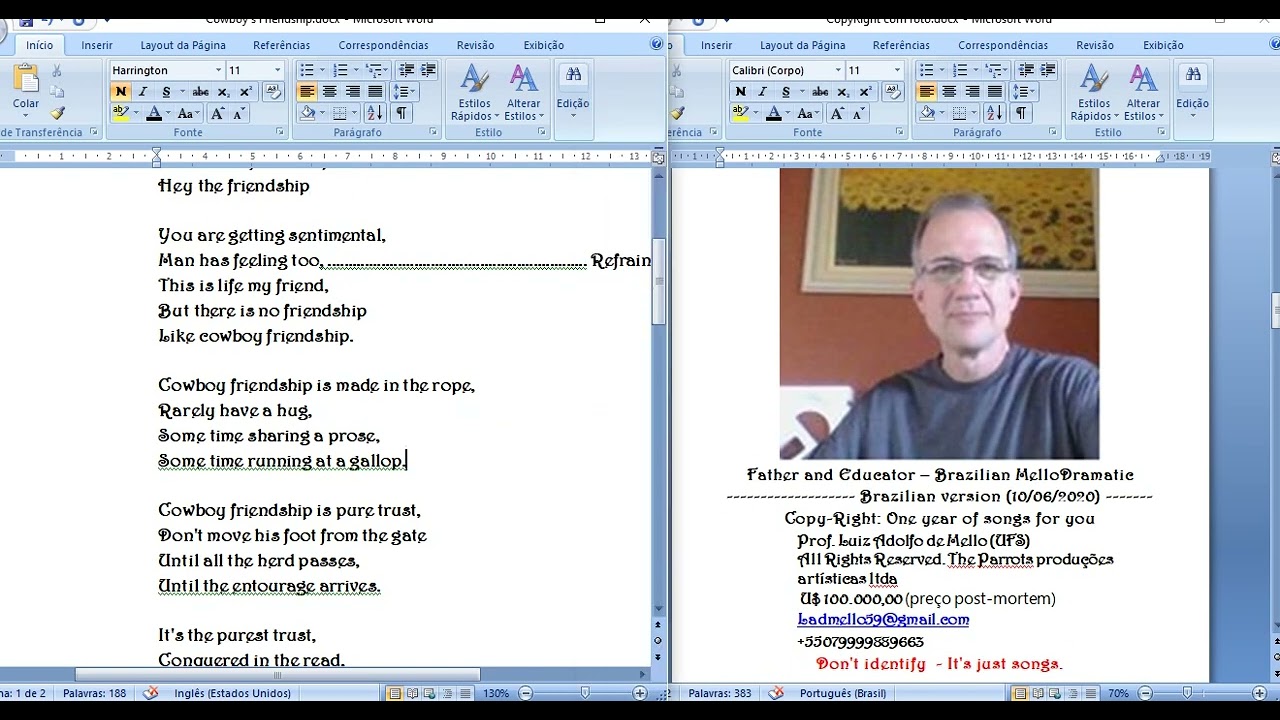Click clear formatting icon in left window
The image size is (1280, 720).
coord(273,92)
